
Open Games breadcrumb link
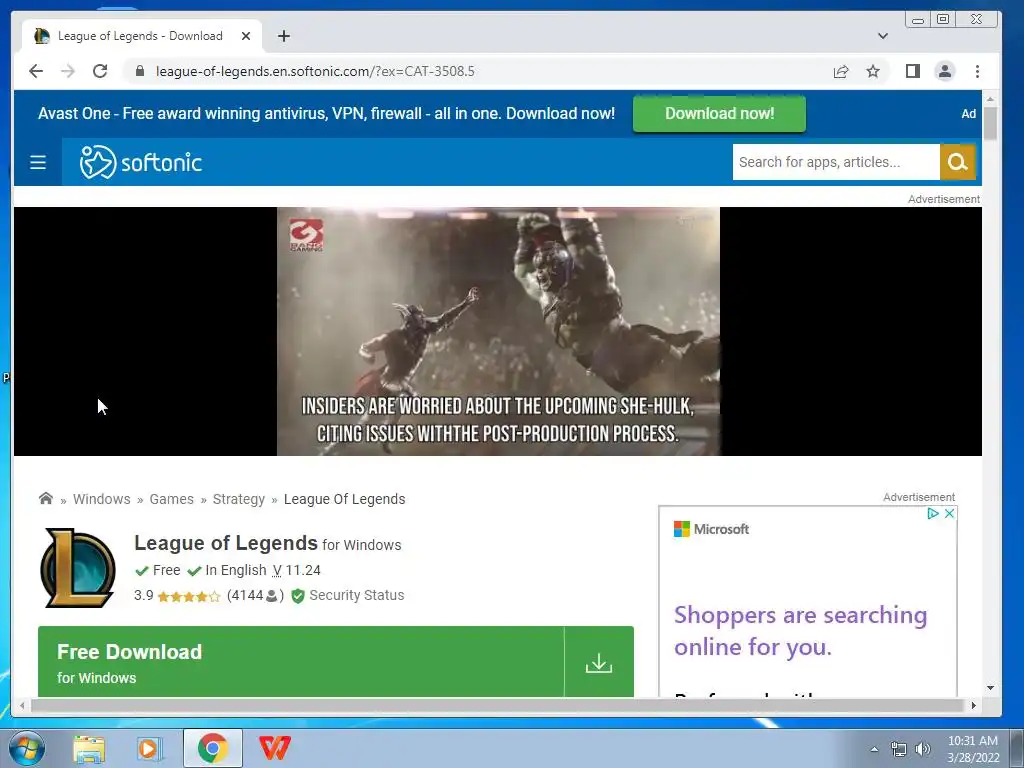tap(171, 499)
